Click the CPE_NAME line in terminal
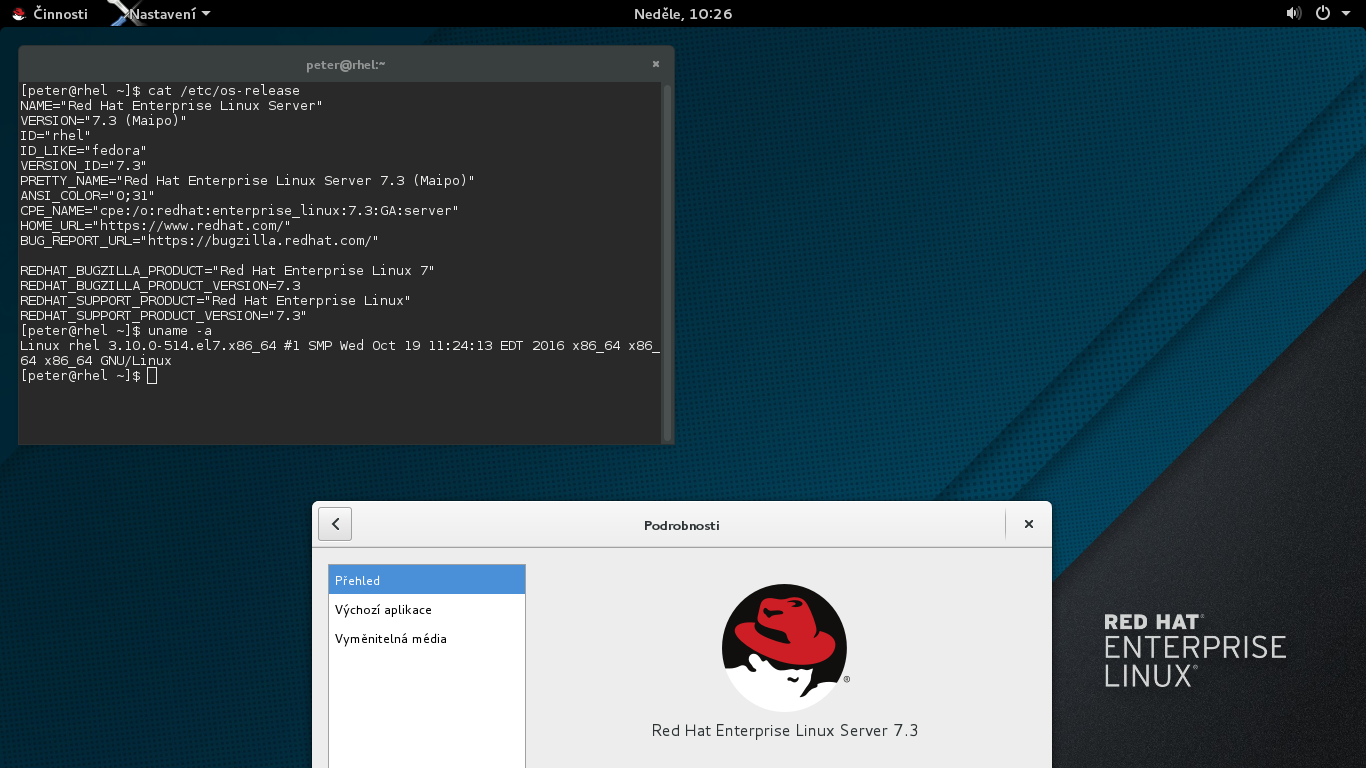Image resolution: width=1366 pixels, height=768 pixels. click(x=240, y=210)
